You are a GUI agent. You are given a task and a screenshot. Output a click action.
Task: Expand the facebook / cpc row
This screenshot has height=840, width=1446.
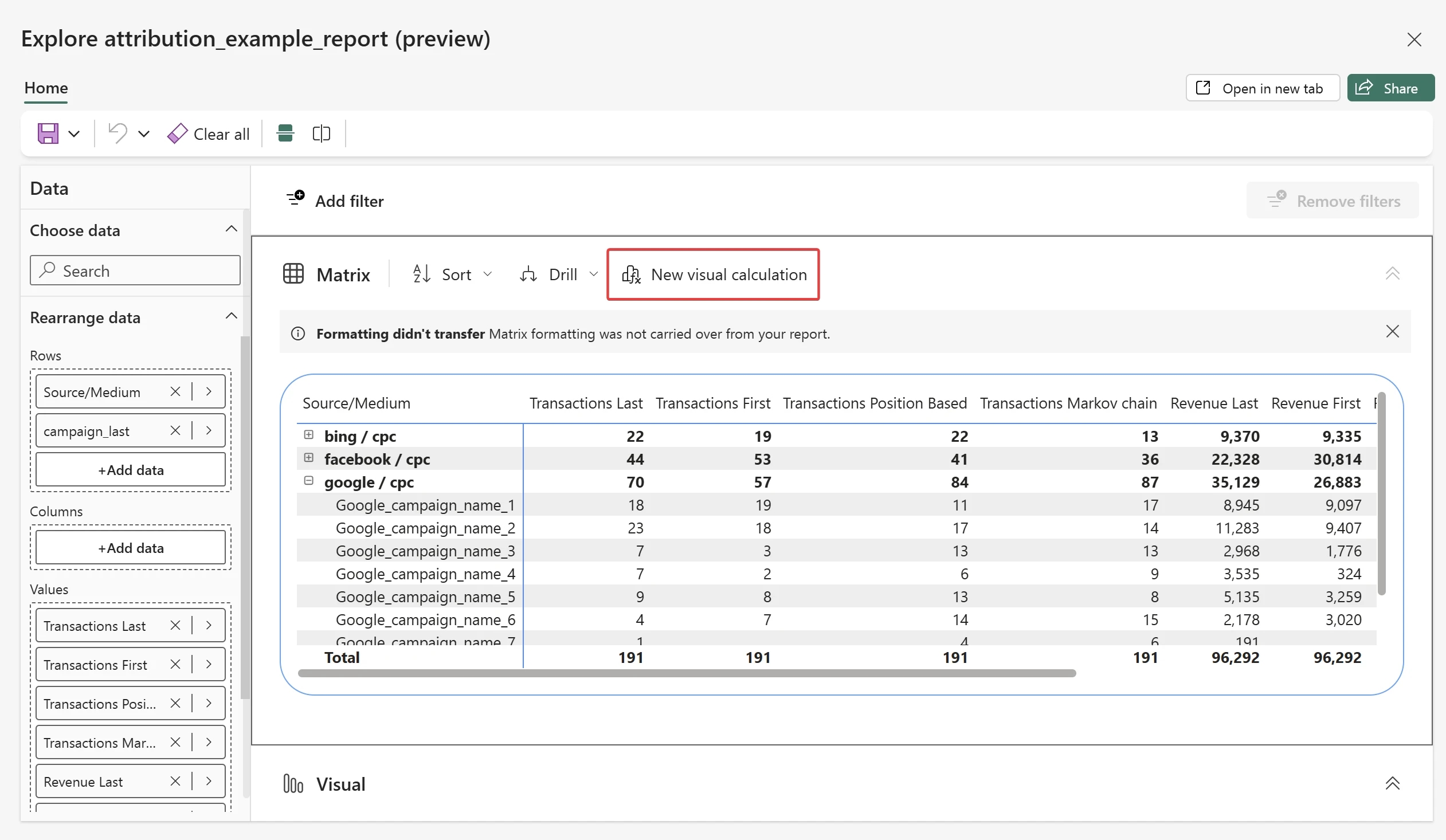309,458
